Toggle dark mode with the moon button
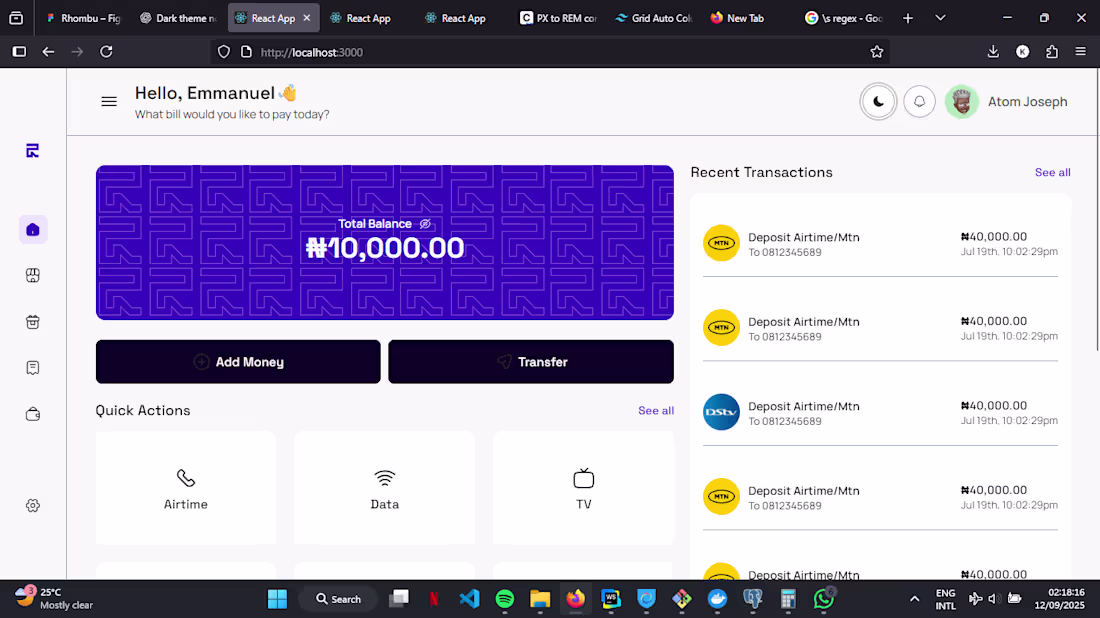 tap(878, 102)
